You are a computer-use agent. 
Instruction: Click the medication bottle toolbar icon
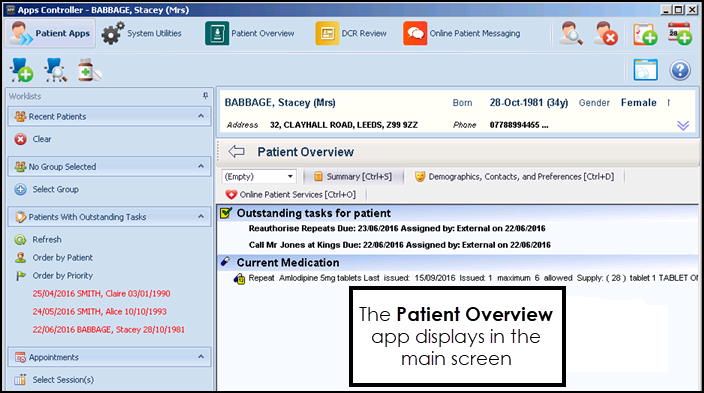pyautogui.click(x=89, y=70)
